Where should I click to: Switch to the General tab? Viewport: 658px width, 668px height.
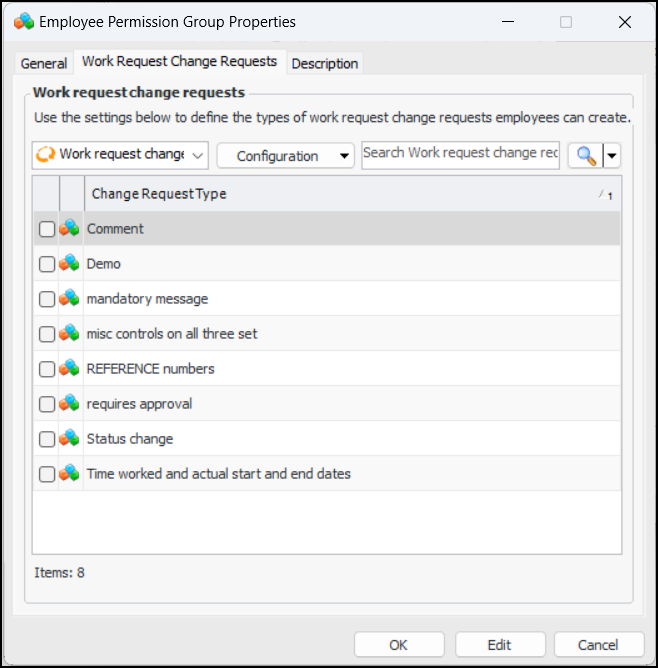[x=44, y=63]
